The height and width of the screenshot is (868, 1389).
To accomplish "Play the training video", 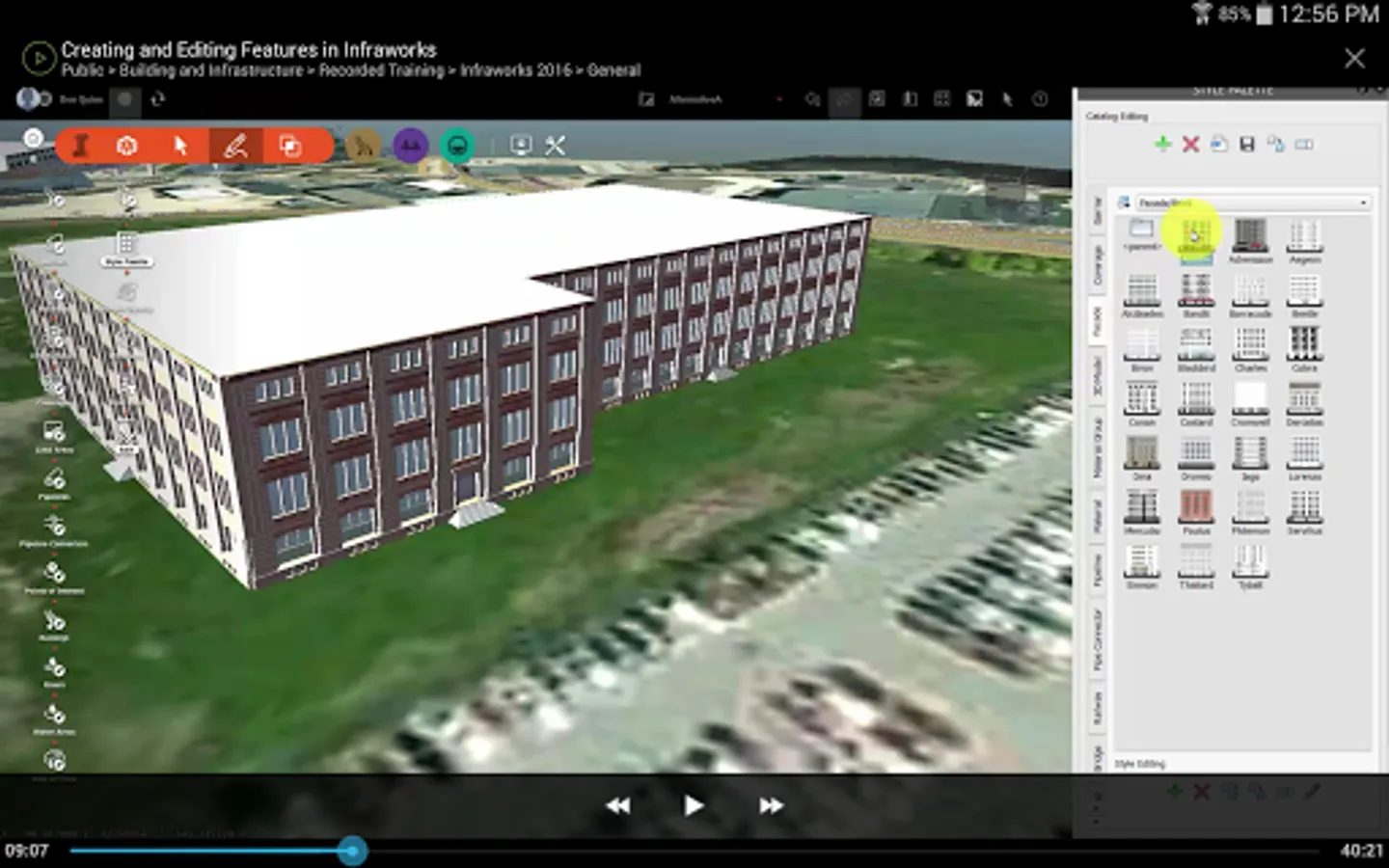I will [x=693, y=805].
